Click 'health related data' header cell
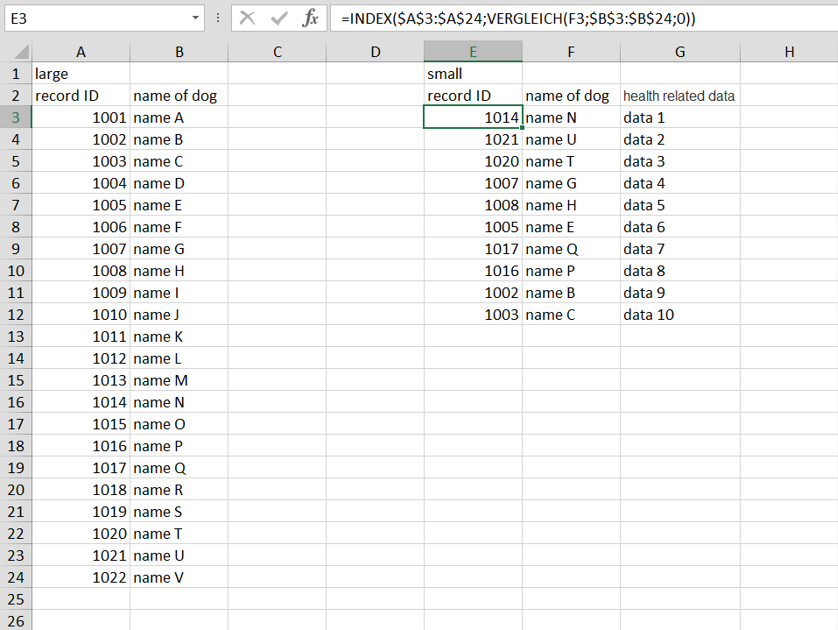Image resolution: width=838 pixels, height=630 pixels. (x=680, y=96)
